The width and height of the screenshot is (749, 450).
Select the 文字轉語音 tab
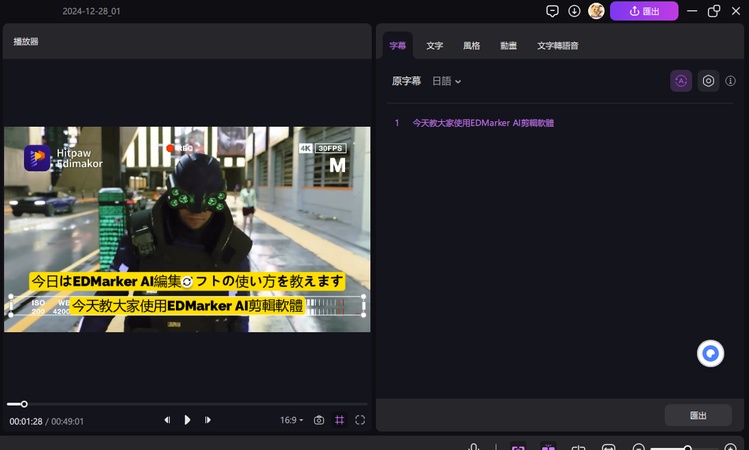pyautogui.click(x=557, y=46)
